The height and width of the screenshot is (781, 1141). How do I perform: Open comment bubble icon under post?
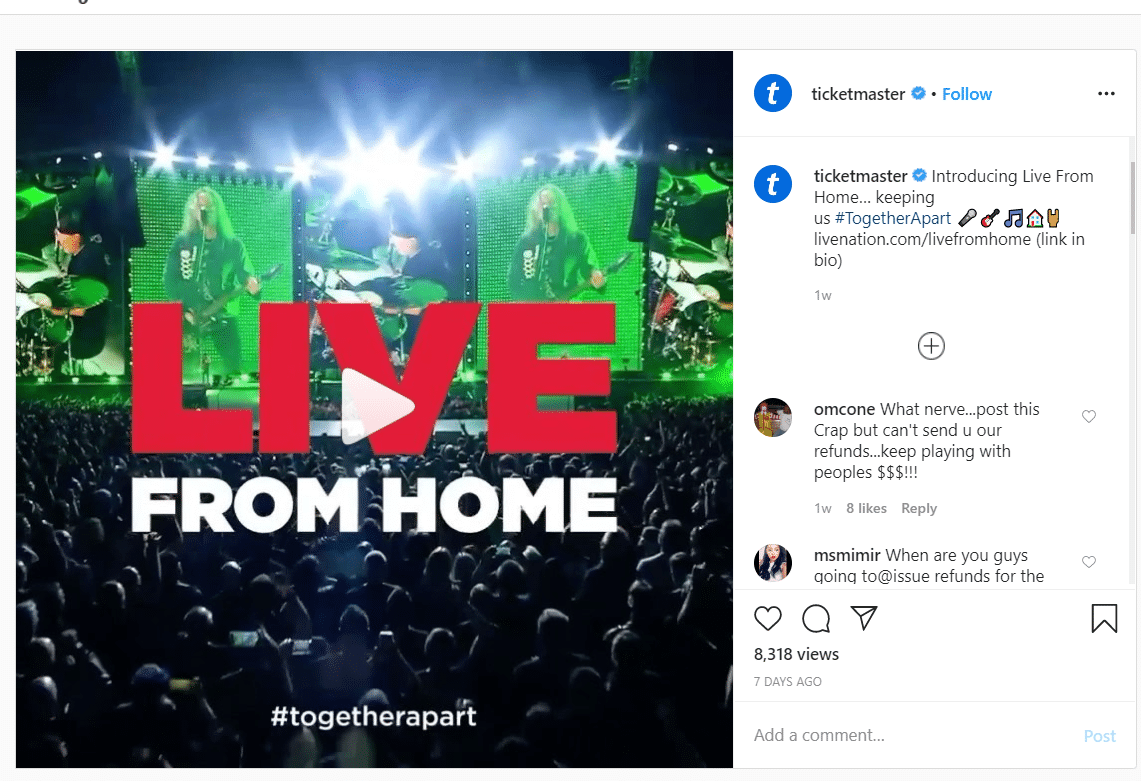[x=816, y=619]
